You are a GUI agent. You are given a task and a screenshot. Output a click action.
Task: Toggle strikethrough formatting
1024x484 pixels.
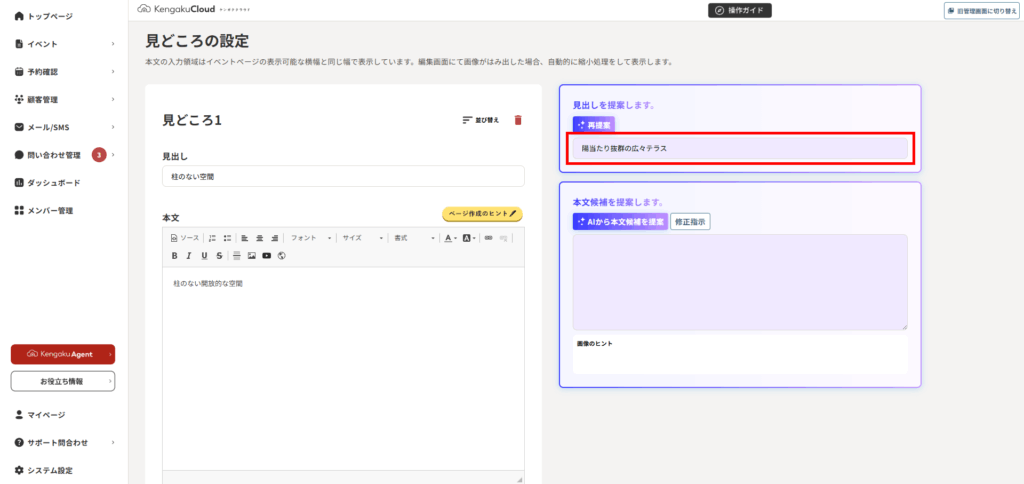(x=219, y=255)
